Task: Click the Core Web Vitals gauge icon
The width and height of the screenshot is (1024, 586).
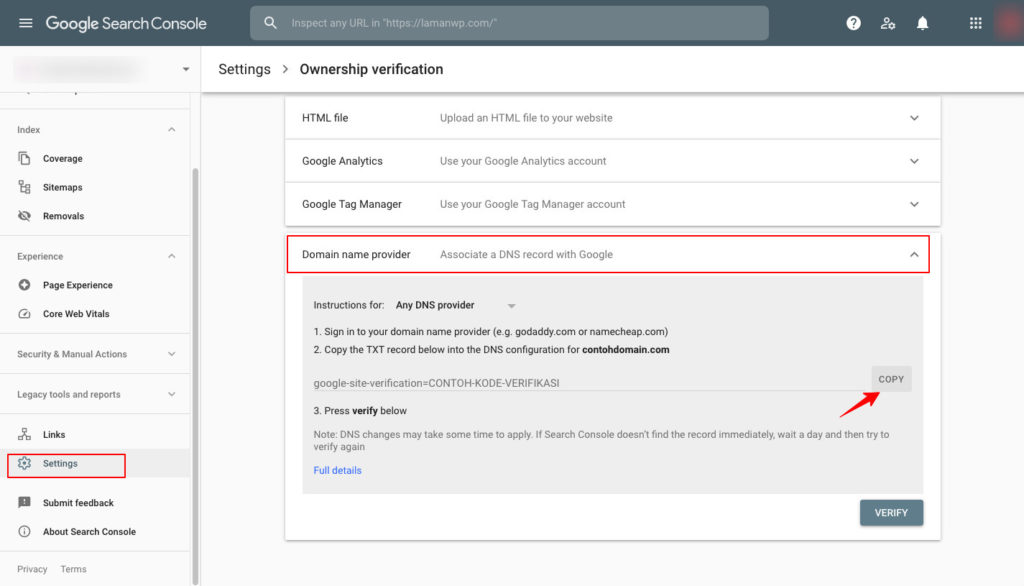Action: [x=24, y=314]
